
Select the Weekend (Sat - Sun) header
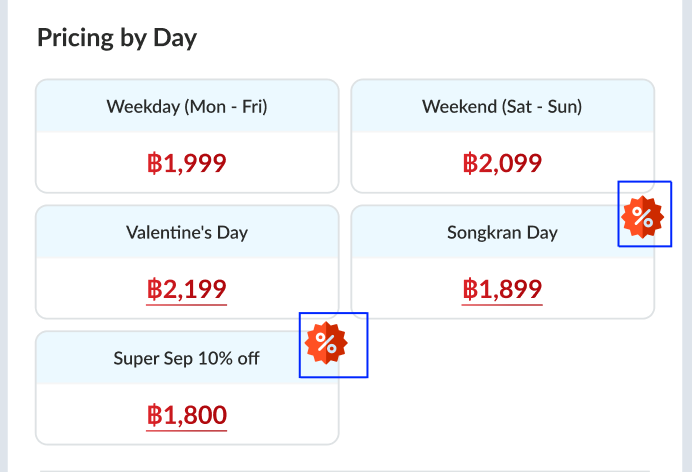[x=502, y=106]
